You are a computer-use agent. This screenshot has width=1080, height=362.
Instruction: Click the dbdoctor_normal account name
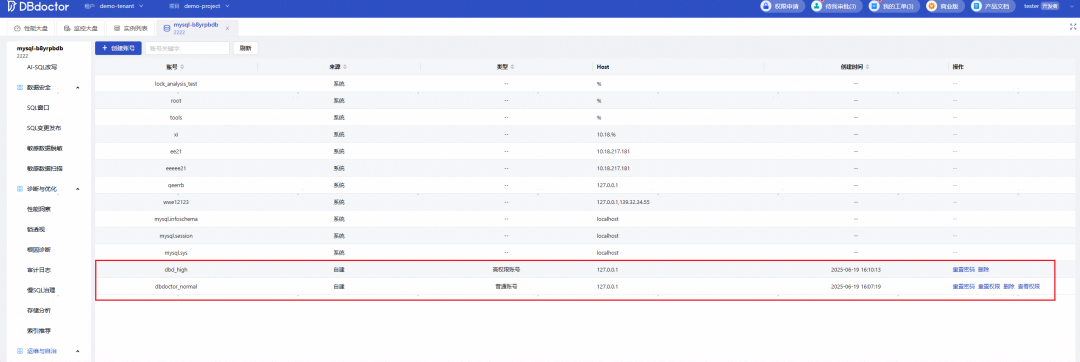point(176,286)
